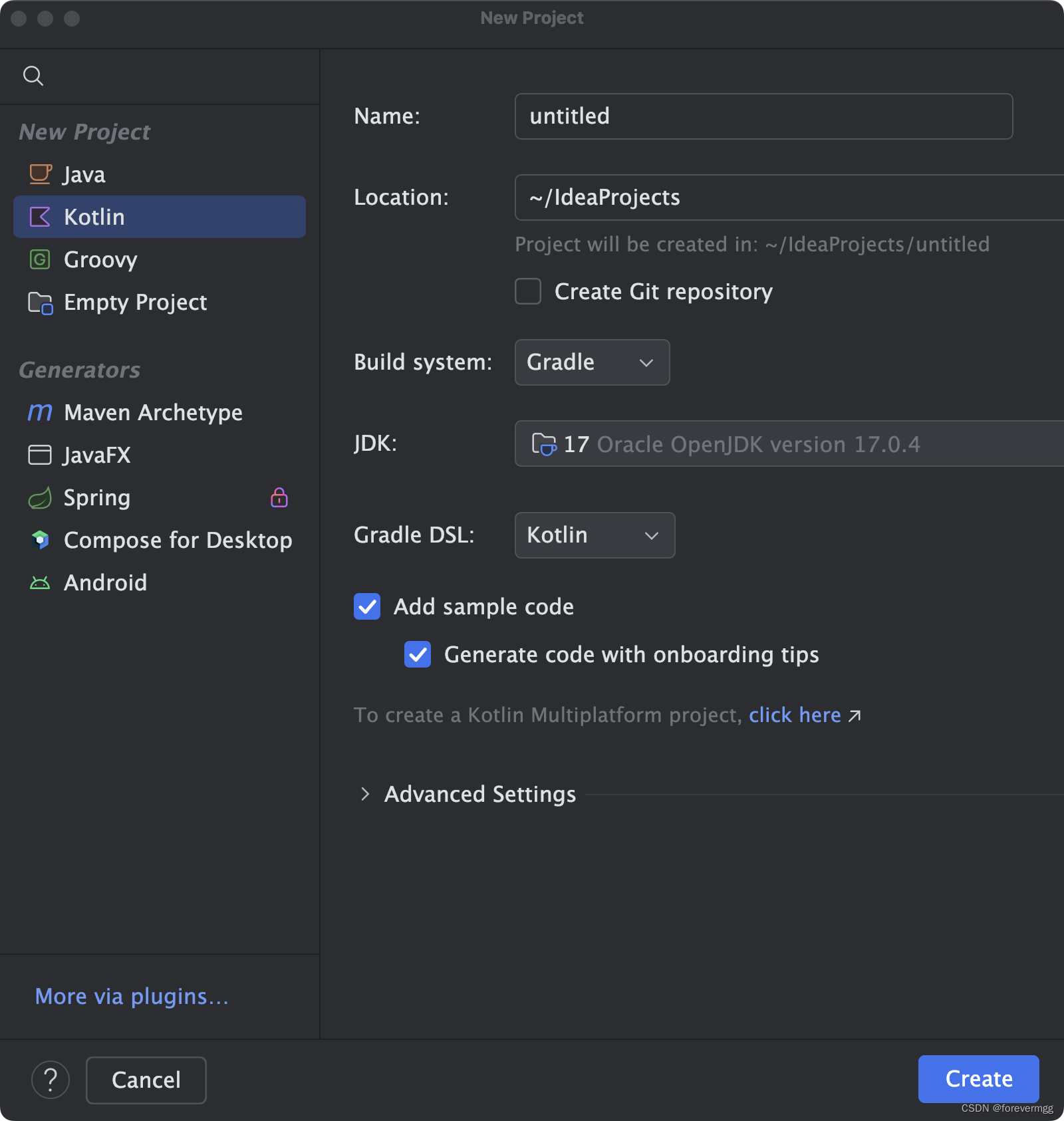
Task: Click the Spring leaf icon
Action: (x=40, y=497)
